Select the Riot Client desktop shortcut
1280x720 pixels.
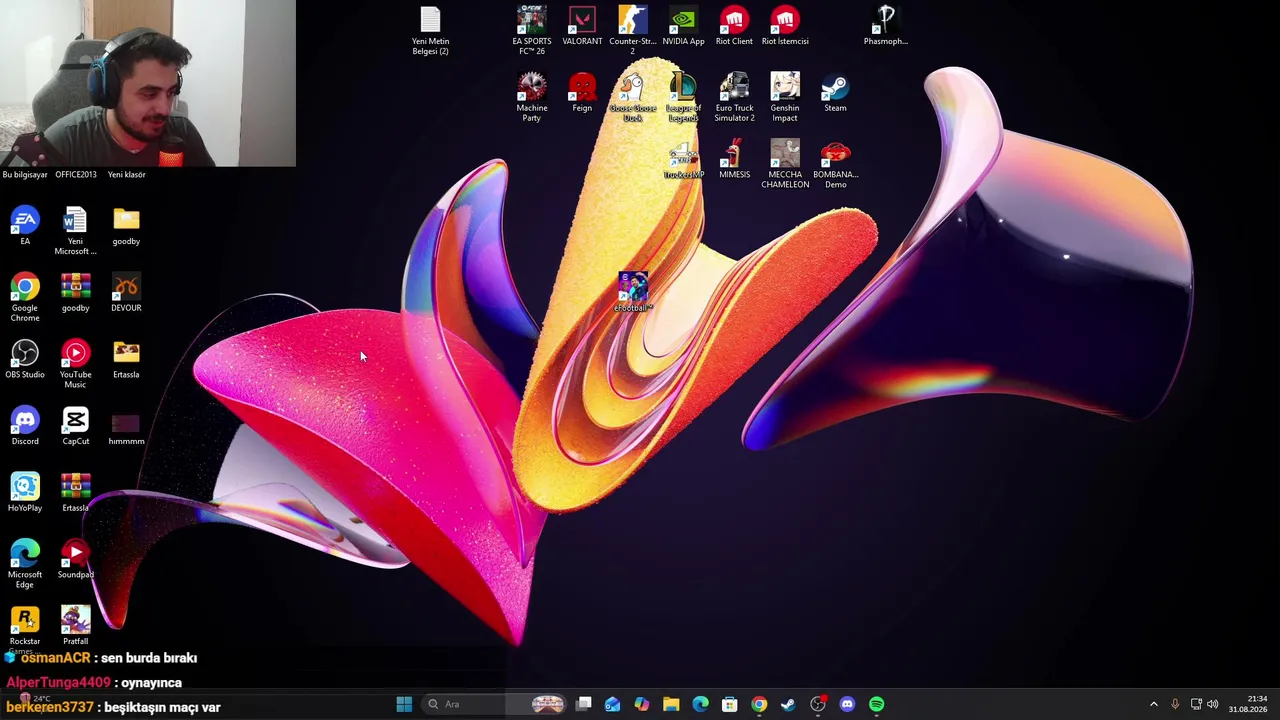tap(734, 26)
